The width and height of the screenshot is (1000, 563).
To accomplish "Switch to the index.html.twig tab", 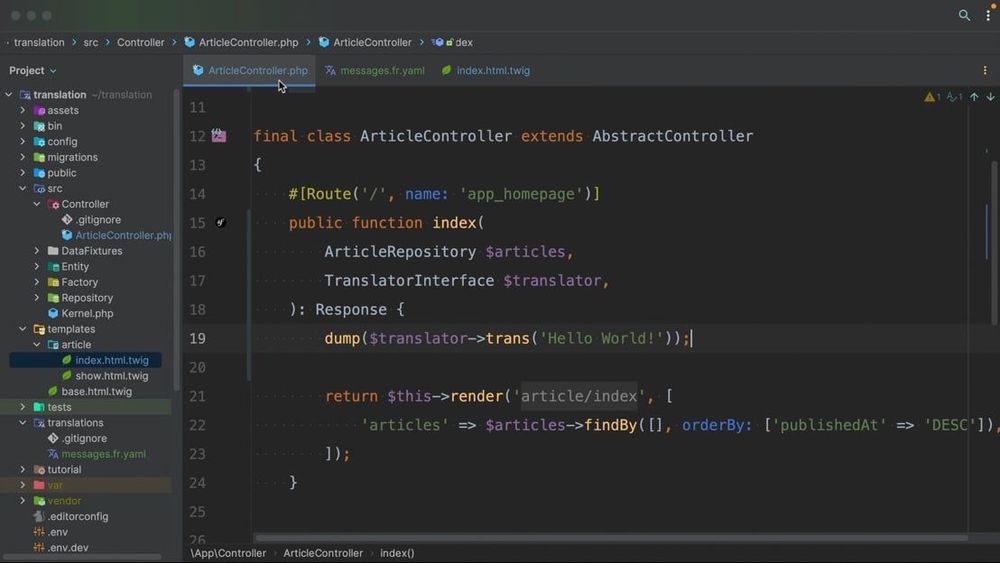I will click(486, 70).
